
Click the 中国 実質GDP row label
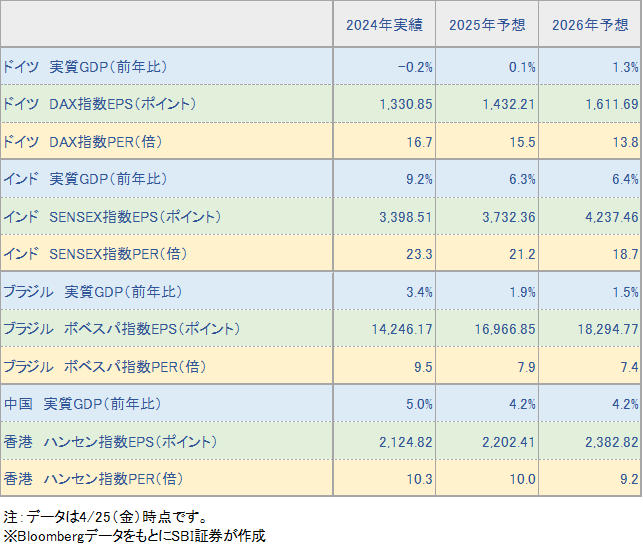tap(83, 404)
